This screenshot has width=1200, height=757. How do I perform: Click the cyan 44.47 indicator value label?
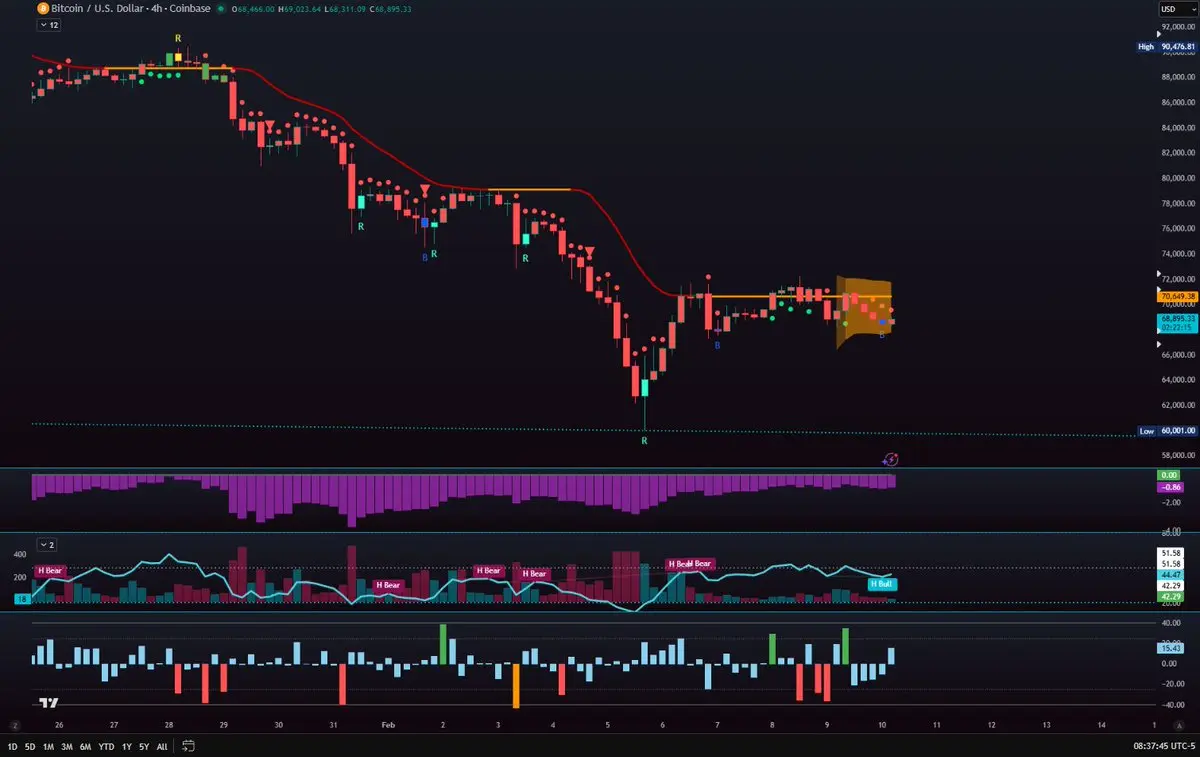click(x=1170, y=575)
